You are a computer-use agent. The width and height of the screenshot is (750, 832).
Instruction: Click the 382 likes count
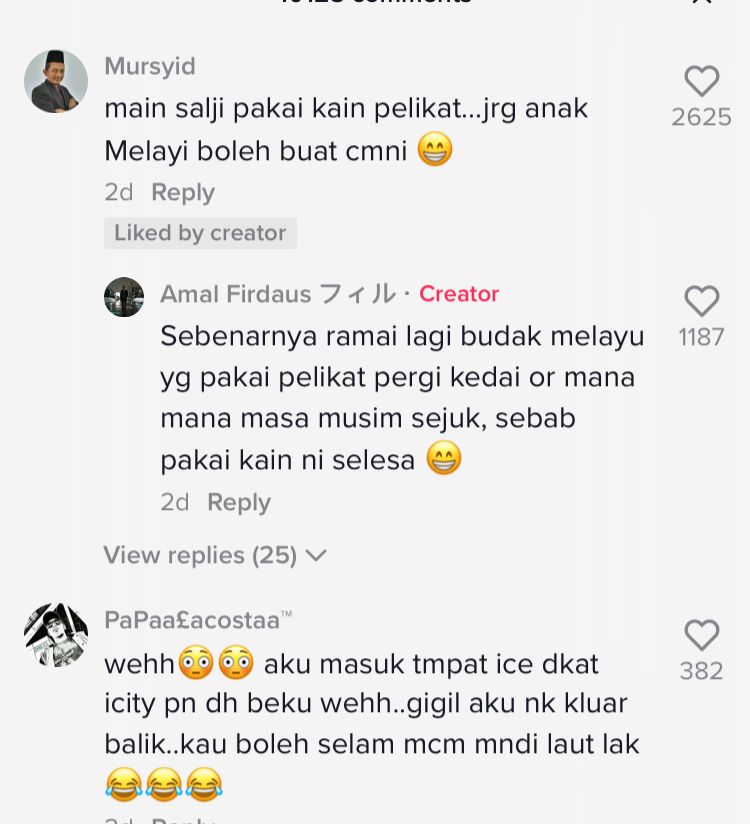(702, 671)
